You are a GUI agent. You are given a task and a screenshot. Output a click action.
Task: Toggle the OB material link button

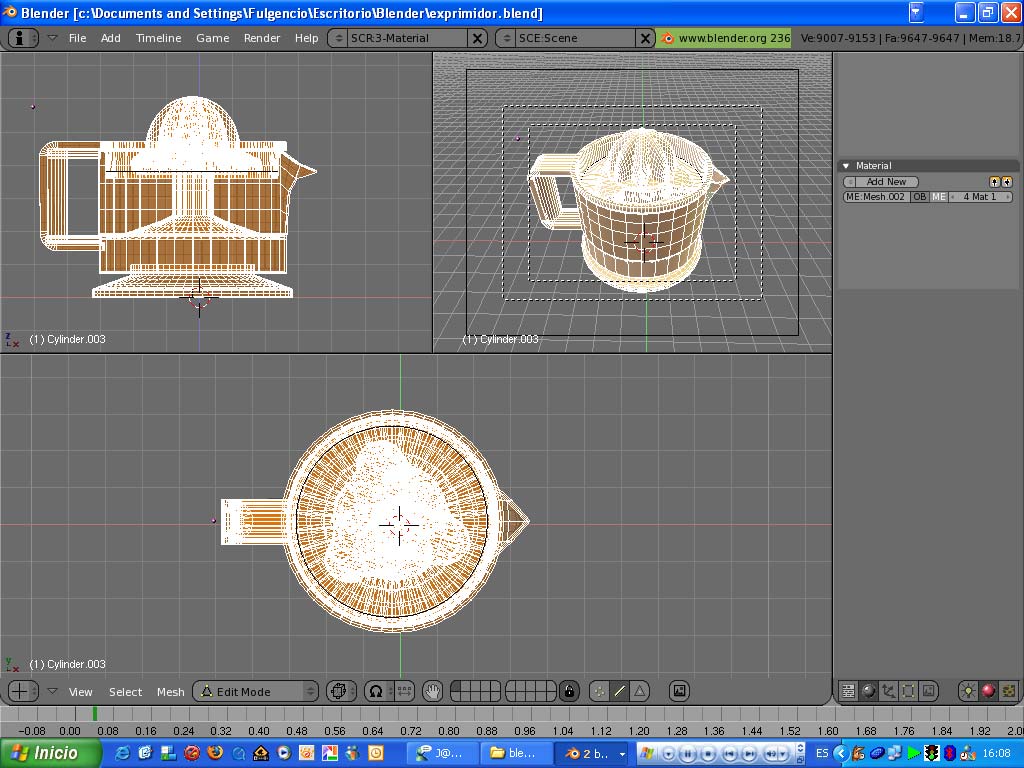[x=919, y=197]
